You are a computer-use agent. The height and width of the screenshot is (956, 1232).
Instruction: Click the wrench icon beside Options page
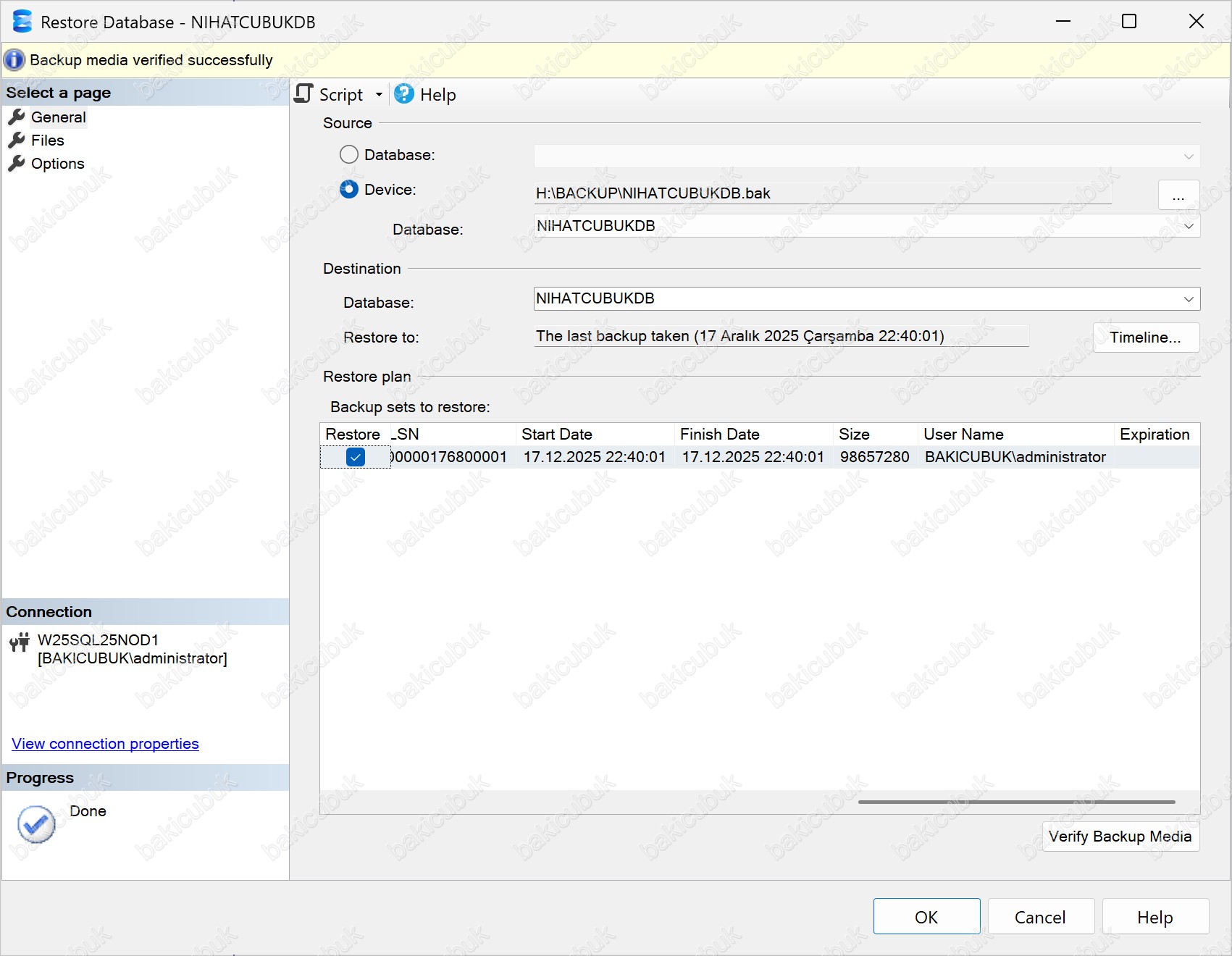(x=16, y=164)
